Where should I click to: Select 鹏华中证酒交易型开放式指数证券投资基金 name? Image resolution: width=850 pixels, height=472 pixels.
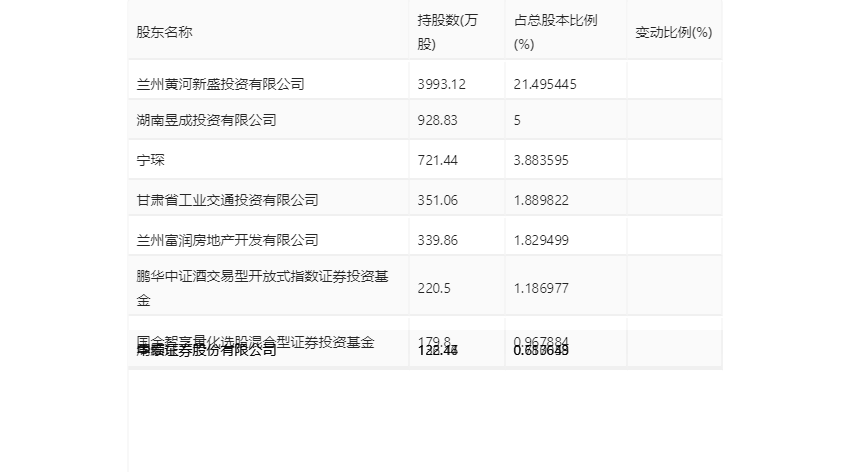pyautogui.click(x=262, y=288)
